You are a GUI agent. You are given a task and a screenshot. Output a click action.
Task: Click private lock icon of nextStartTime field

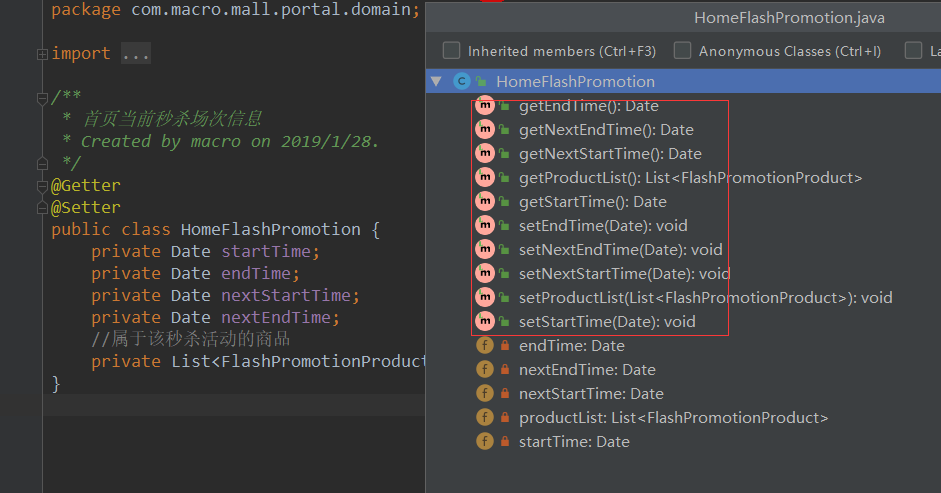505,393
